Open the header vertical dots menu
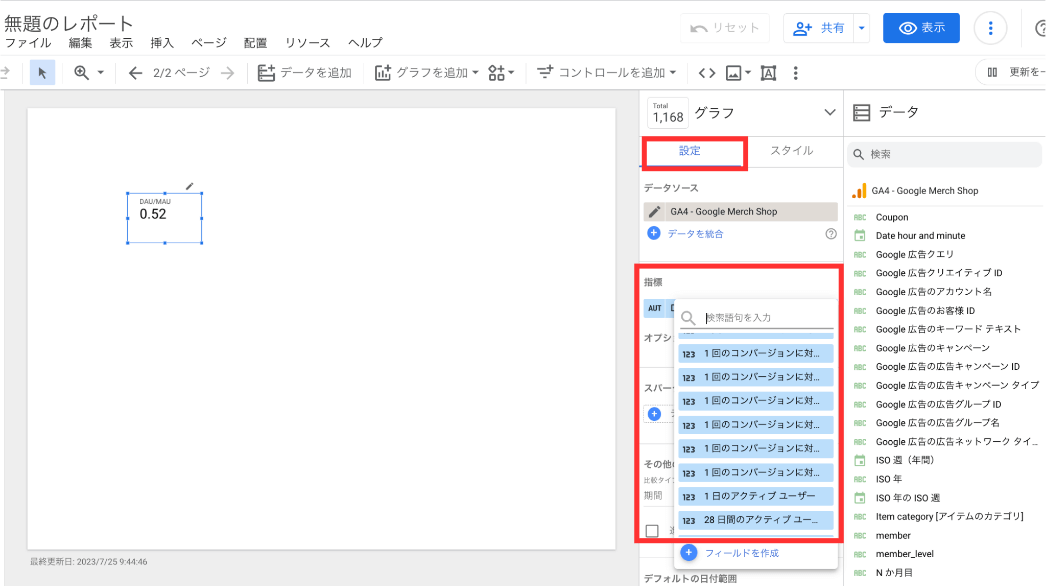The width and height of the screenshot is (1046, 586). click(990, 28)
